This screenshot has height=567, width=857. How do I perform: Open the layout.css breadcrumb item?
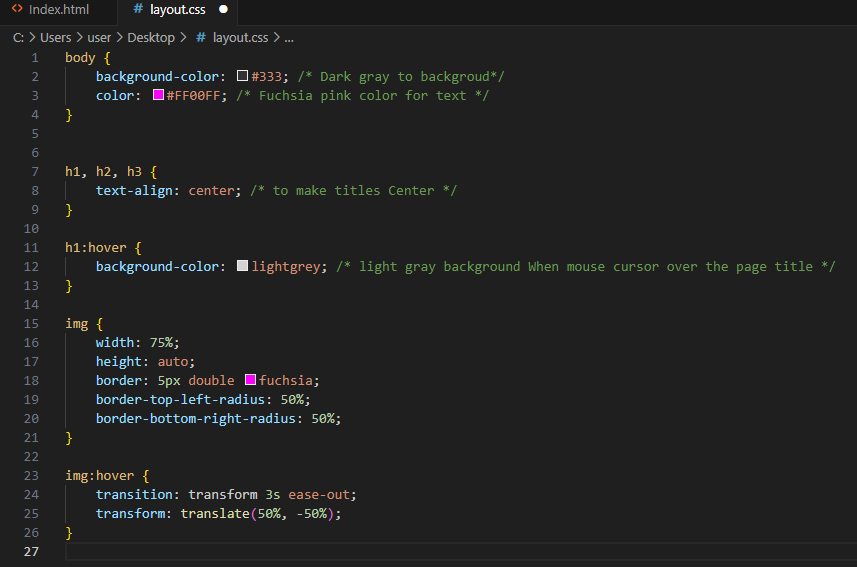240,38
